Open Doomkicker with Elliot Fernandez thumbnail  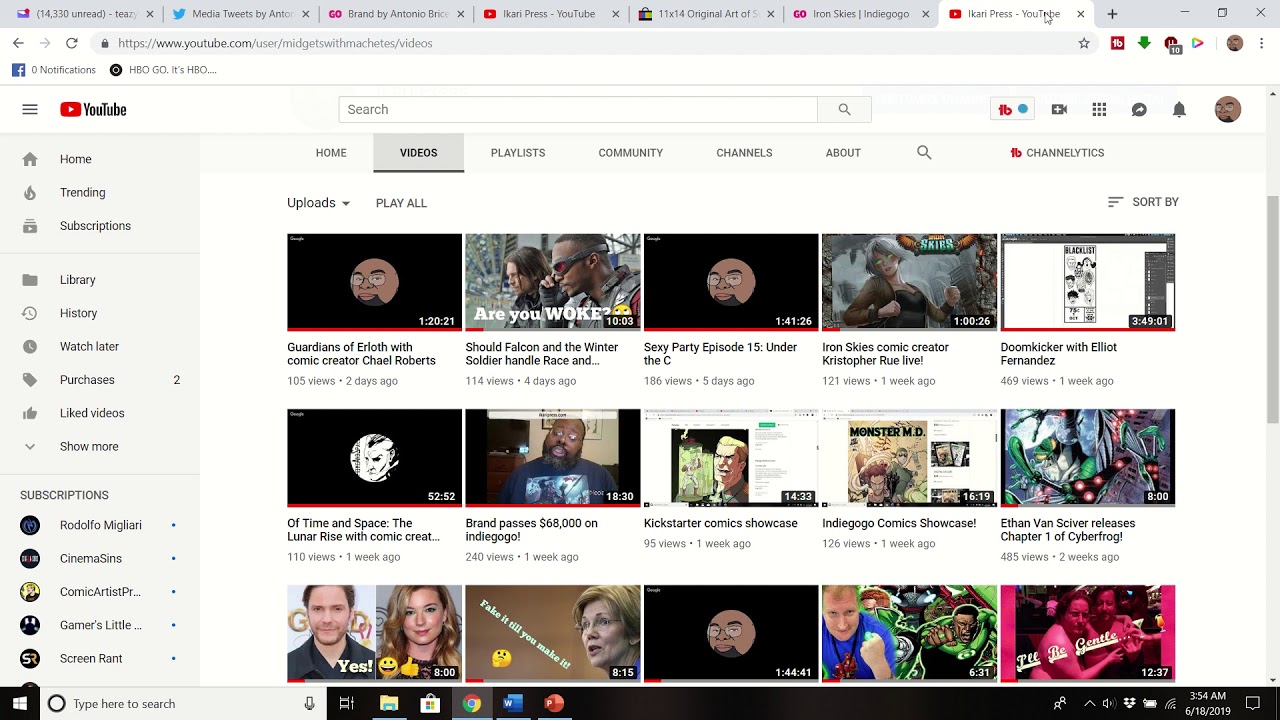click(1087, 282)
